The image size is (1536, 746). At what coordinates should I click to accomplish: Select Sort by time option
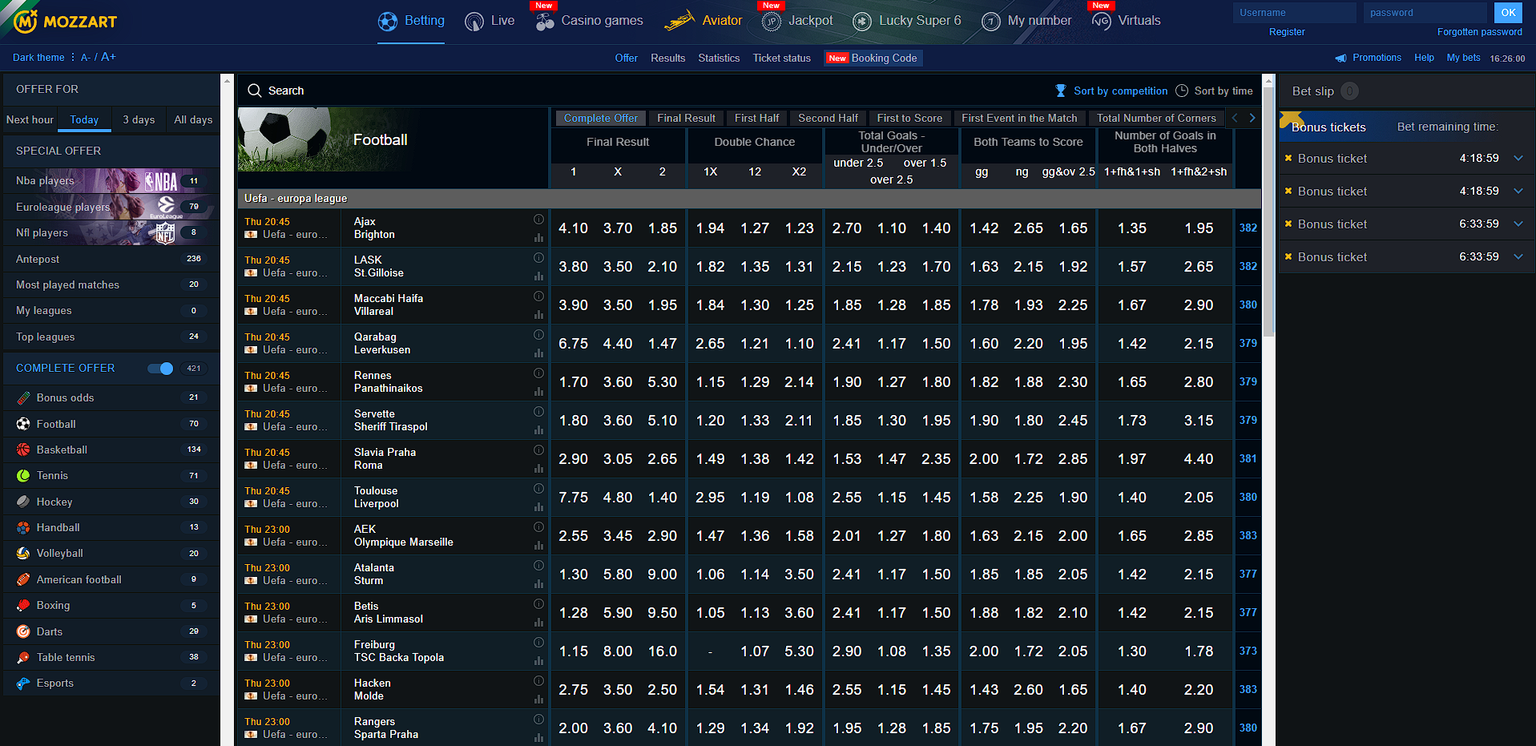(1214, 91)
